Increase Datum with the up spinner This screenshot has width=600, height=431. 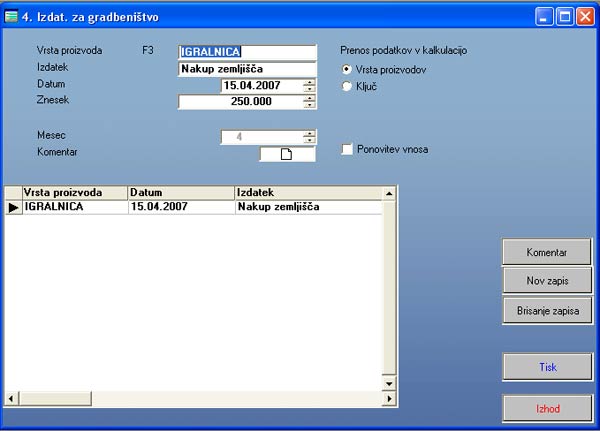[x=309, y=82]
